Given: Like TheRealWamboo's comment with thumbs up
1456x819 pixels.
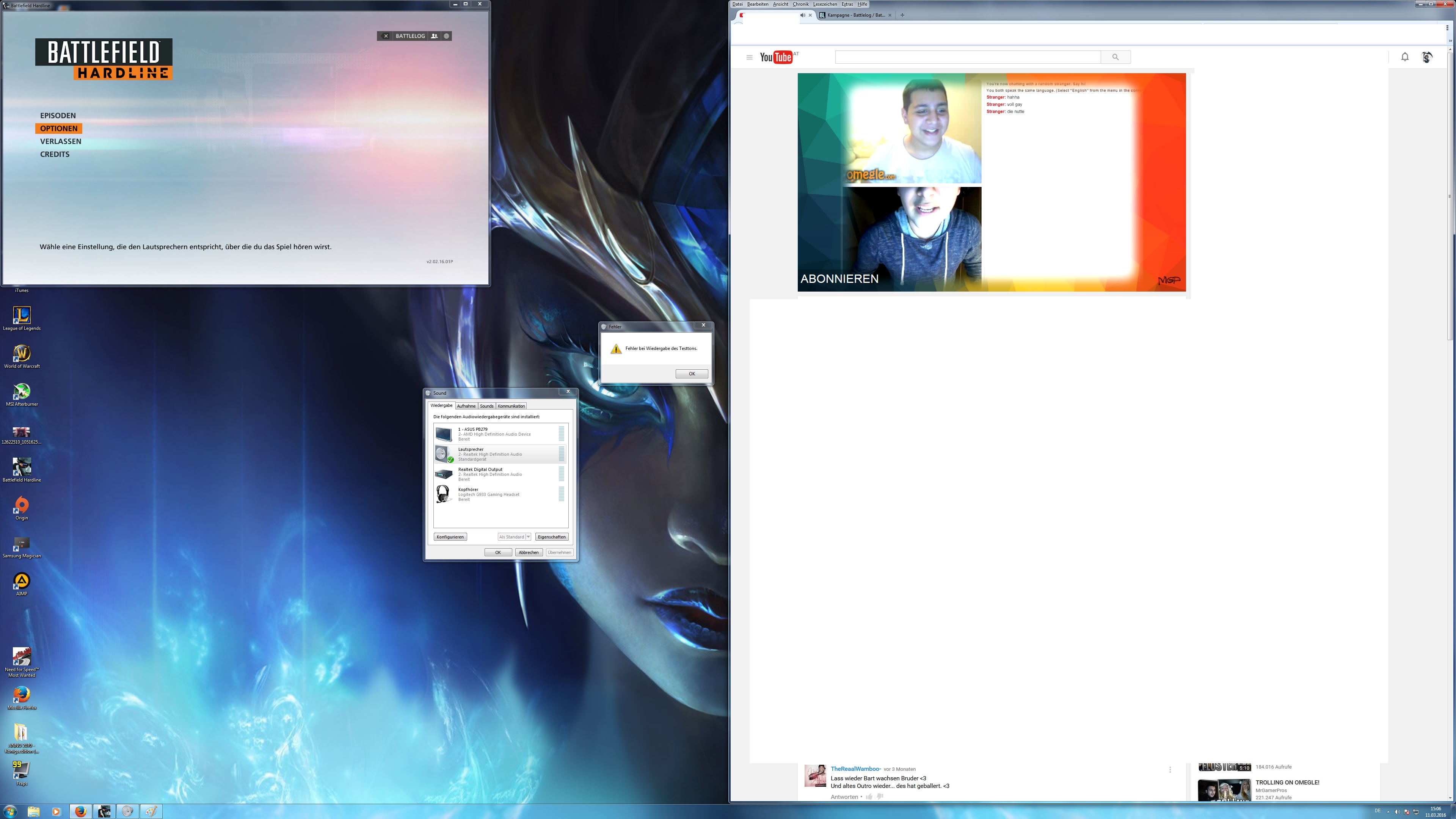Looking at the screenshot, I should click(x=869, y=797).
